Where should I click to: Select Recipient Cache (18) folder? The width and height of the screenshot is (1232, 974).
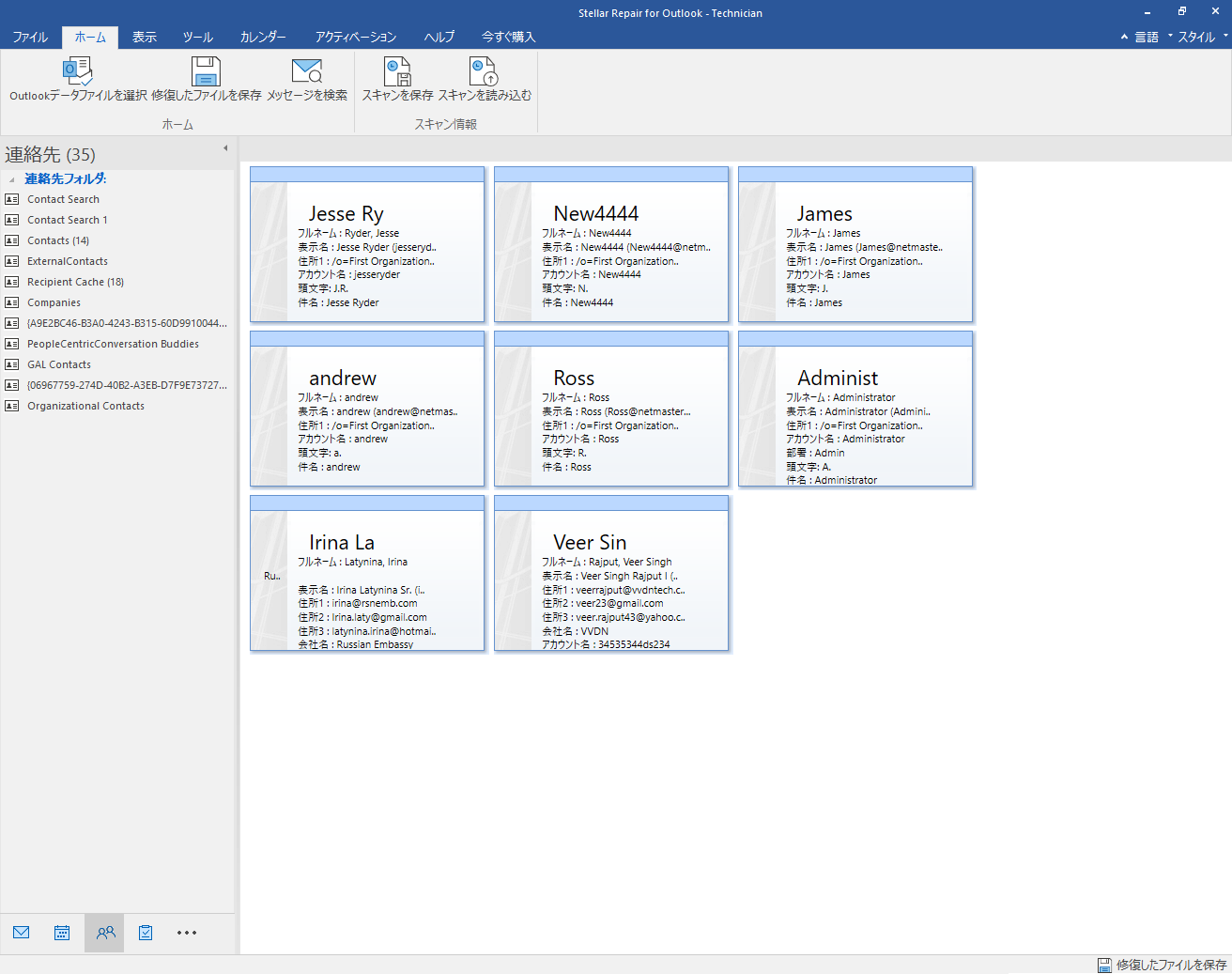(75, 282)
